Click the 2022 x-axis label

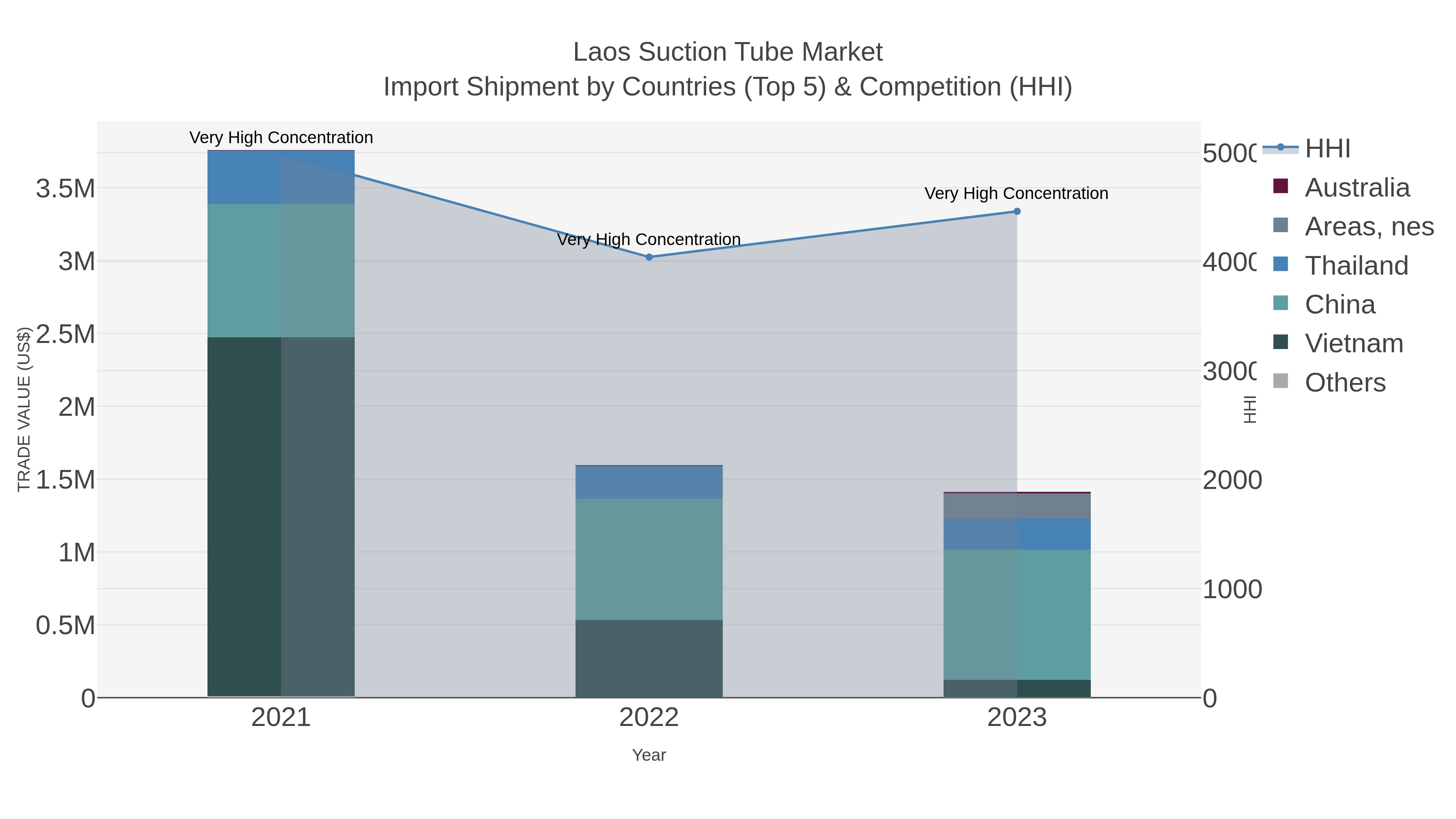tap(649, 718)
